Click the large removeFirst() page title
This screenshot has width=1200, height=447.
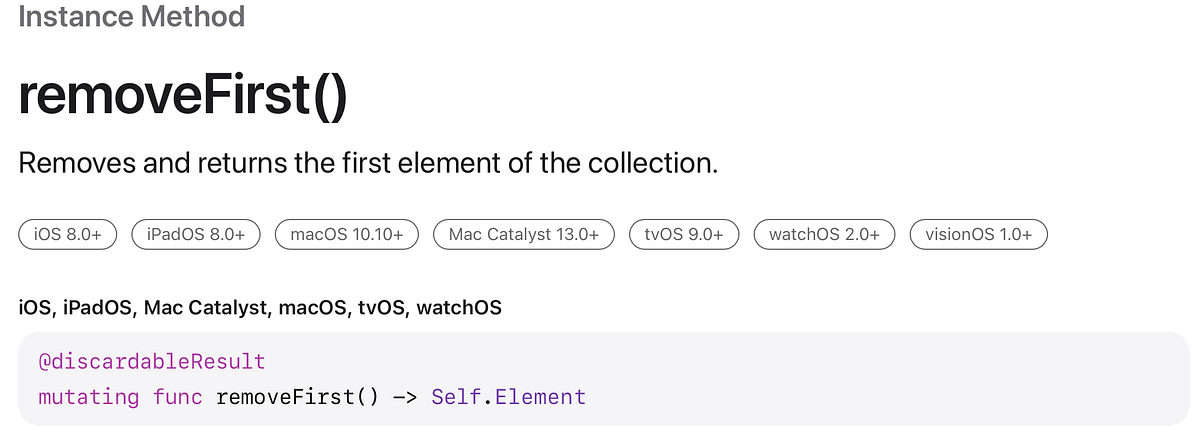pos(183,97)
